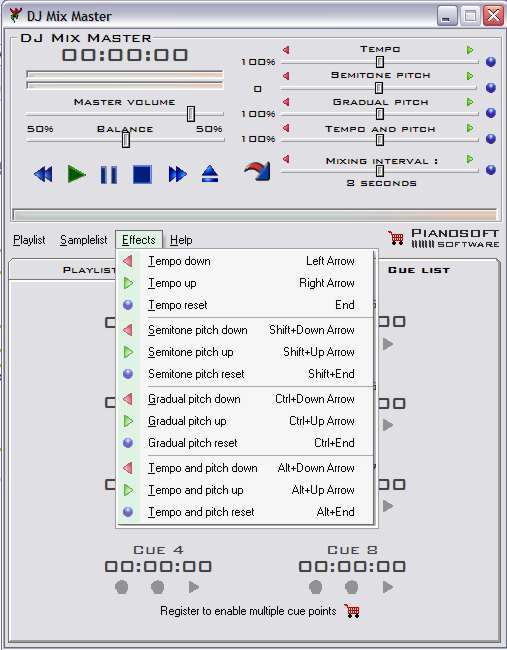Pause the track with the pause button

coord(109,175)
